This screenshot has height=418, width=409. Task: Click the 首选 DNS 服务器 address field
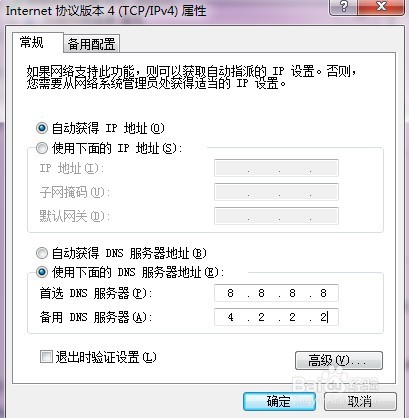pos(276,293)
